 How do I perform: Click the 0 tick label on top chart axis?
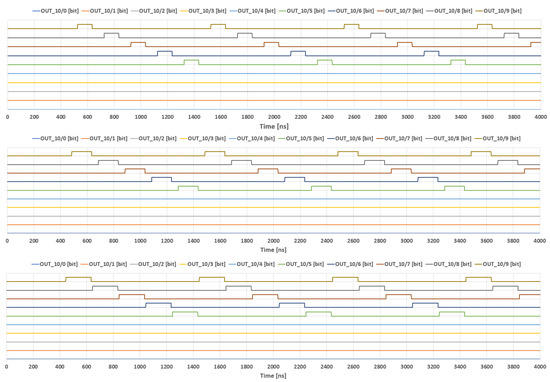pos(8,117)
